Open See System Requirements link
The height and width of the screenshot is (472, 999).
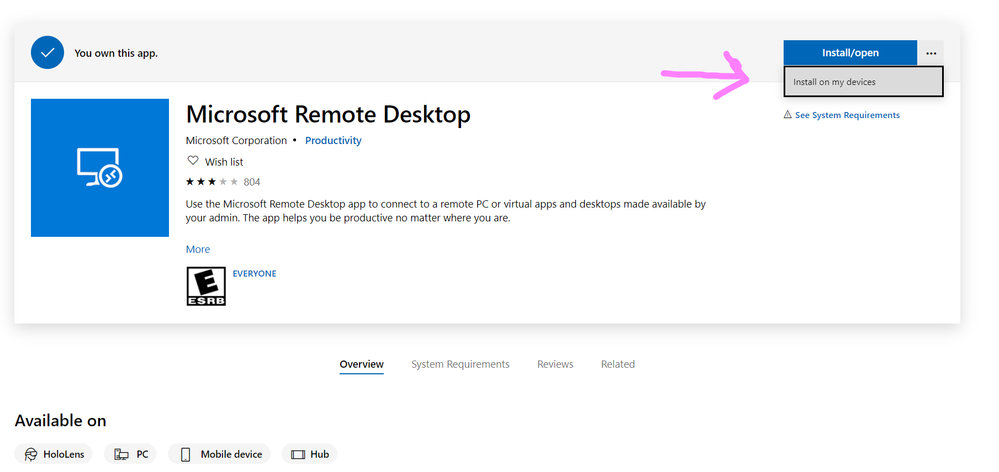847,115
